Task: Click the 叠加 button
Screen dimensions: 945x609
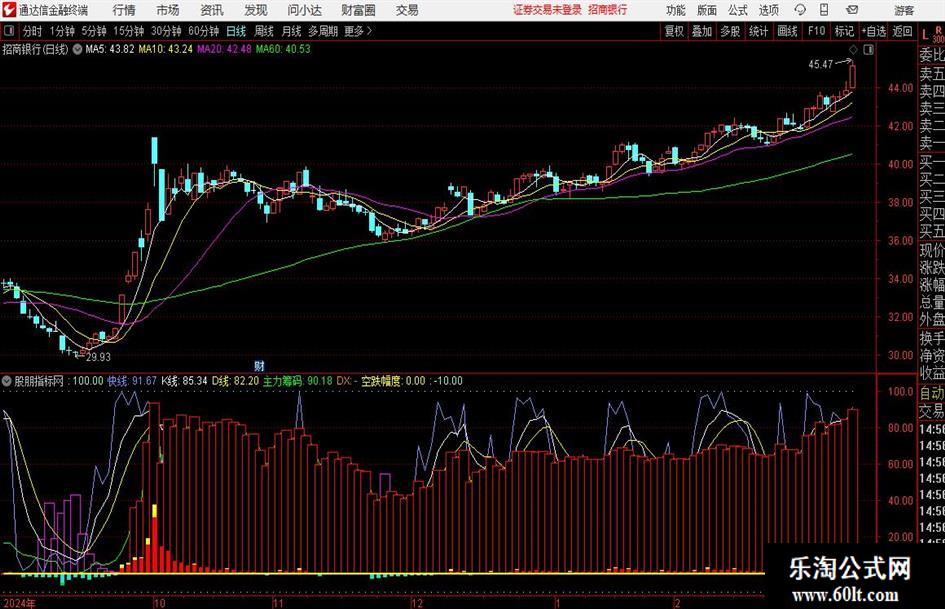Action: (702, 31)
